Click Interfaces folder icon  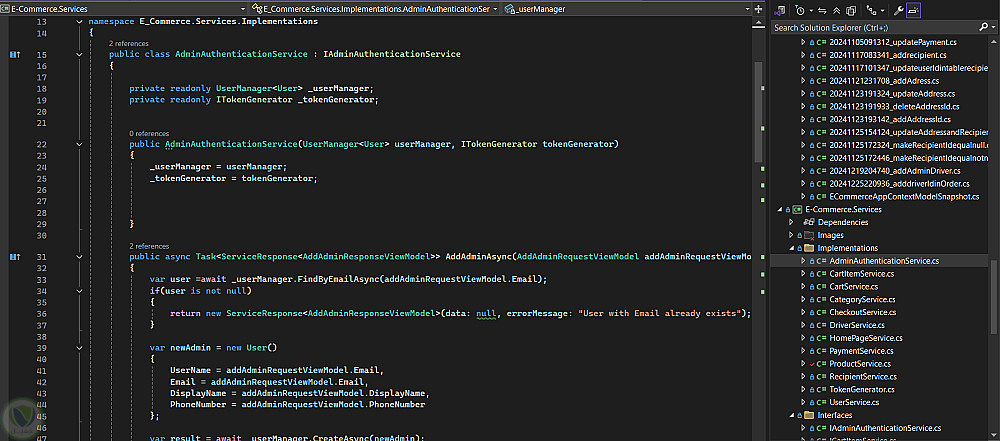[809, 415]
